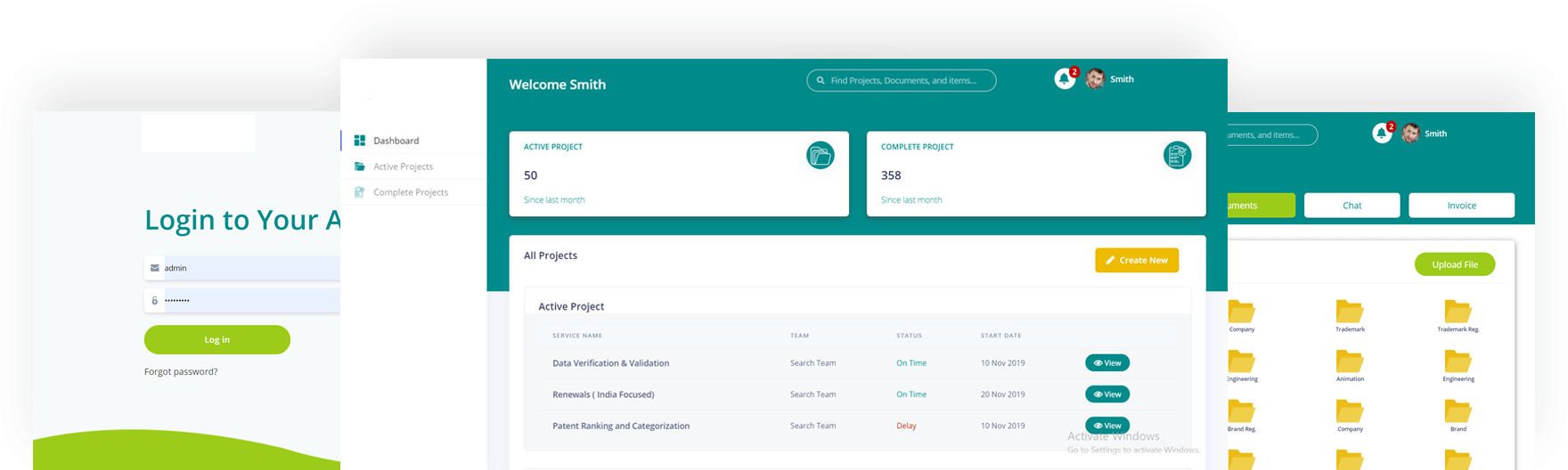This screenshot has width=1568, height=470.
Task: Click the checklist icon on Complete Project card
Action: click(1177, 156)
